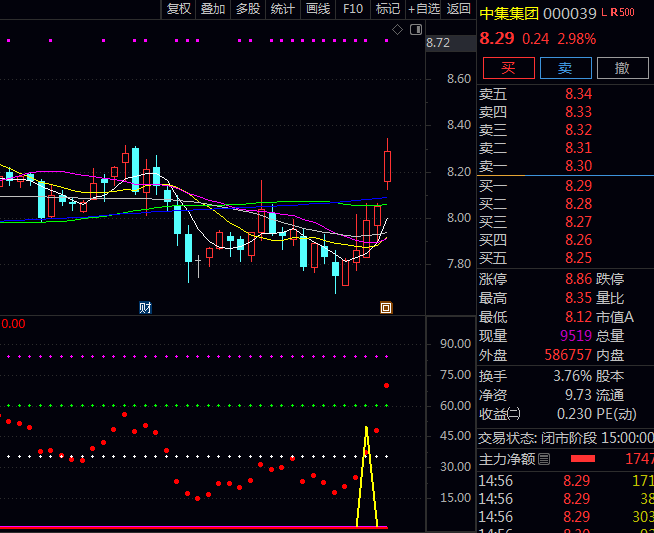This screenshot has width=654, height=533.
Task: Click the 财 financial marker on chart
Action: tap(145, 308)
